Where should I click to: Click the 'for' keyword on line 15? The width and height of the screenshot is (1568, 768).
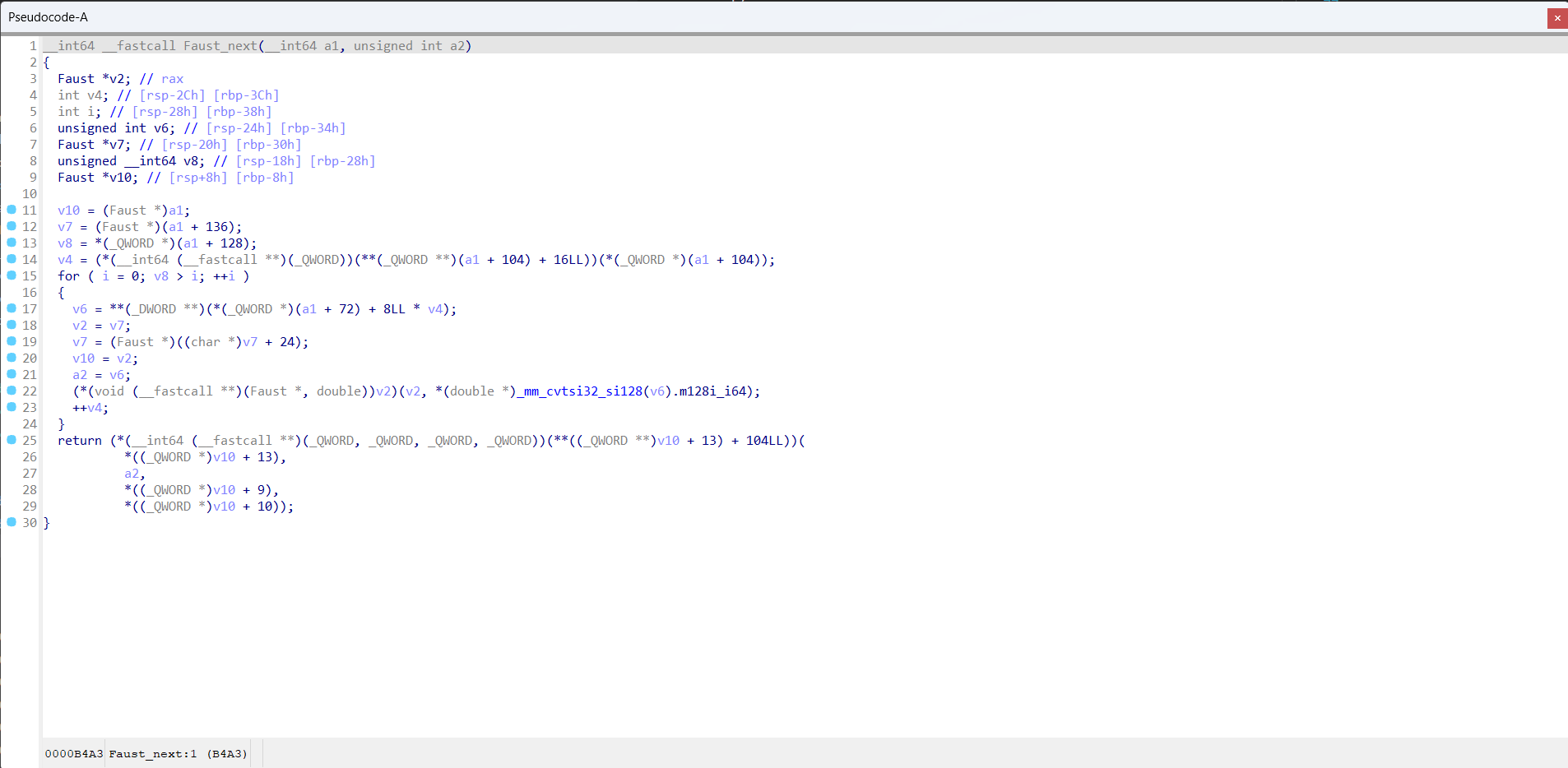[68, 276]
